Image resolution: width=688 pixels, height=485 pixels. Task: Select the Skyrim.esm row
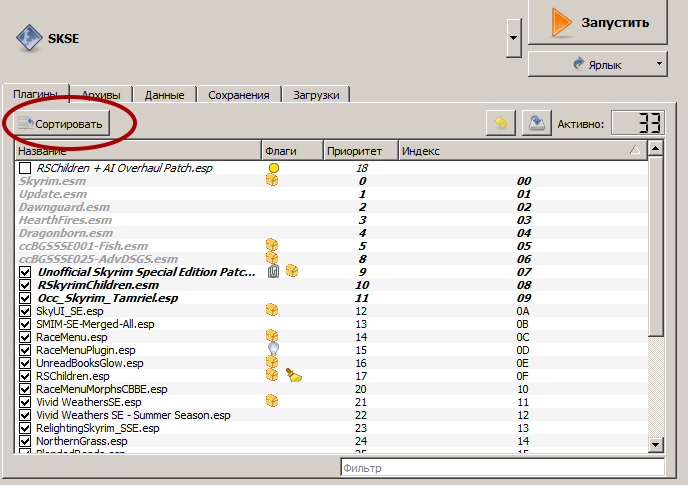coord(331,181)
